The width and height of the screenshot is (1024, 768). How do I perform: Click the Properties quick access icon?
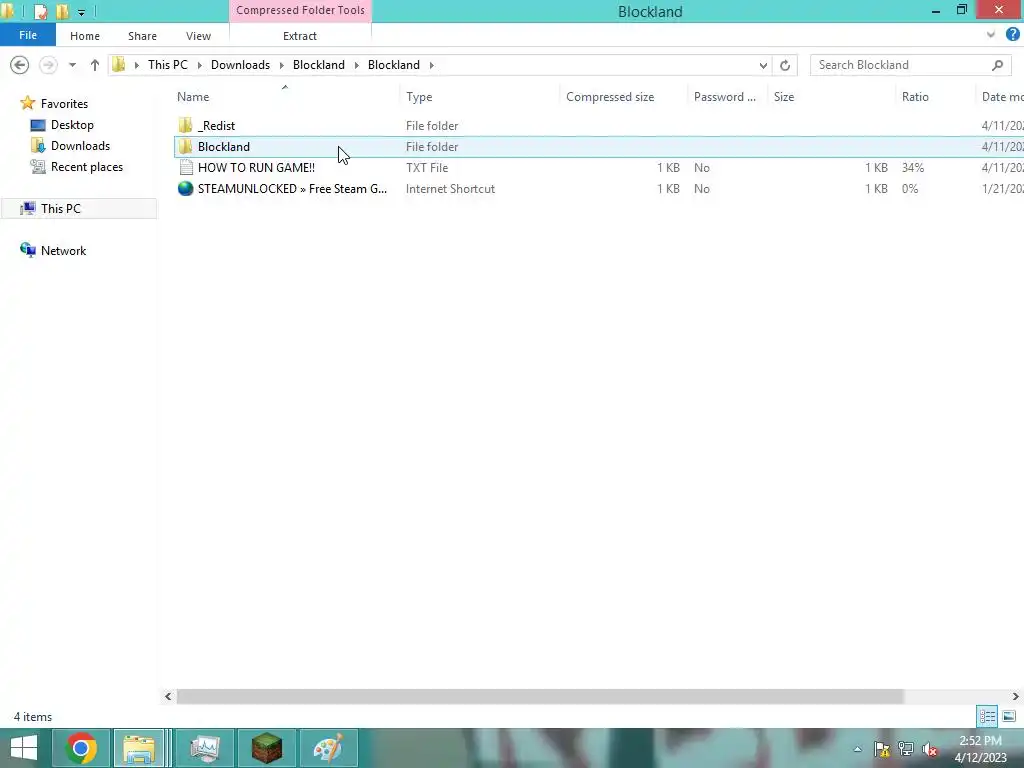(40, 11)
